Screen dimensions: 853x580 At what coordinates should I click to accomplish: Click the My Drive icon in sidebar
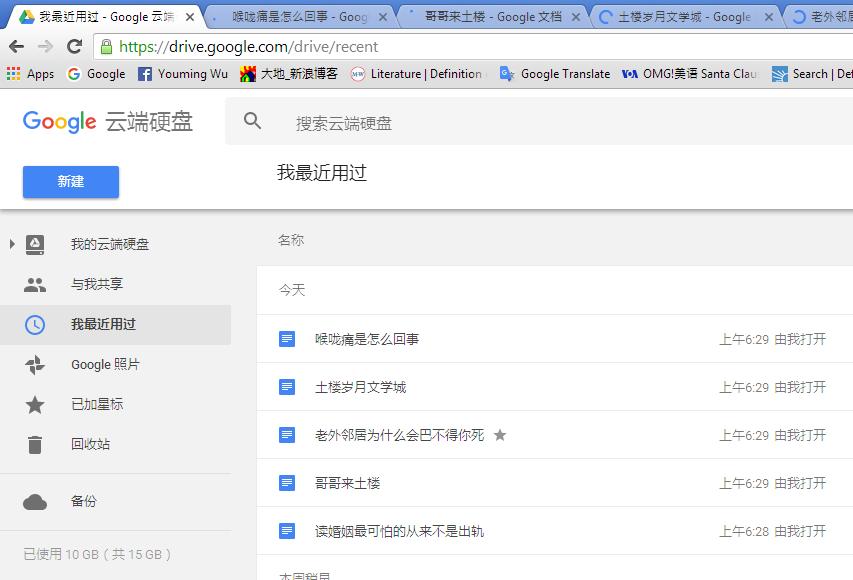(35, 245)
